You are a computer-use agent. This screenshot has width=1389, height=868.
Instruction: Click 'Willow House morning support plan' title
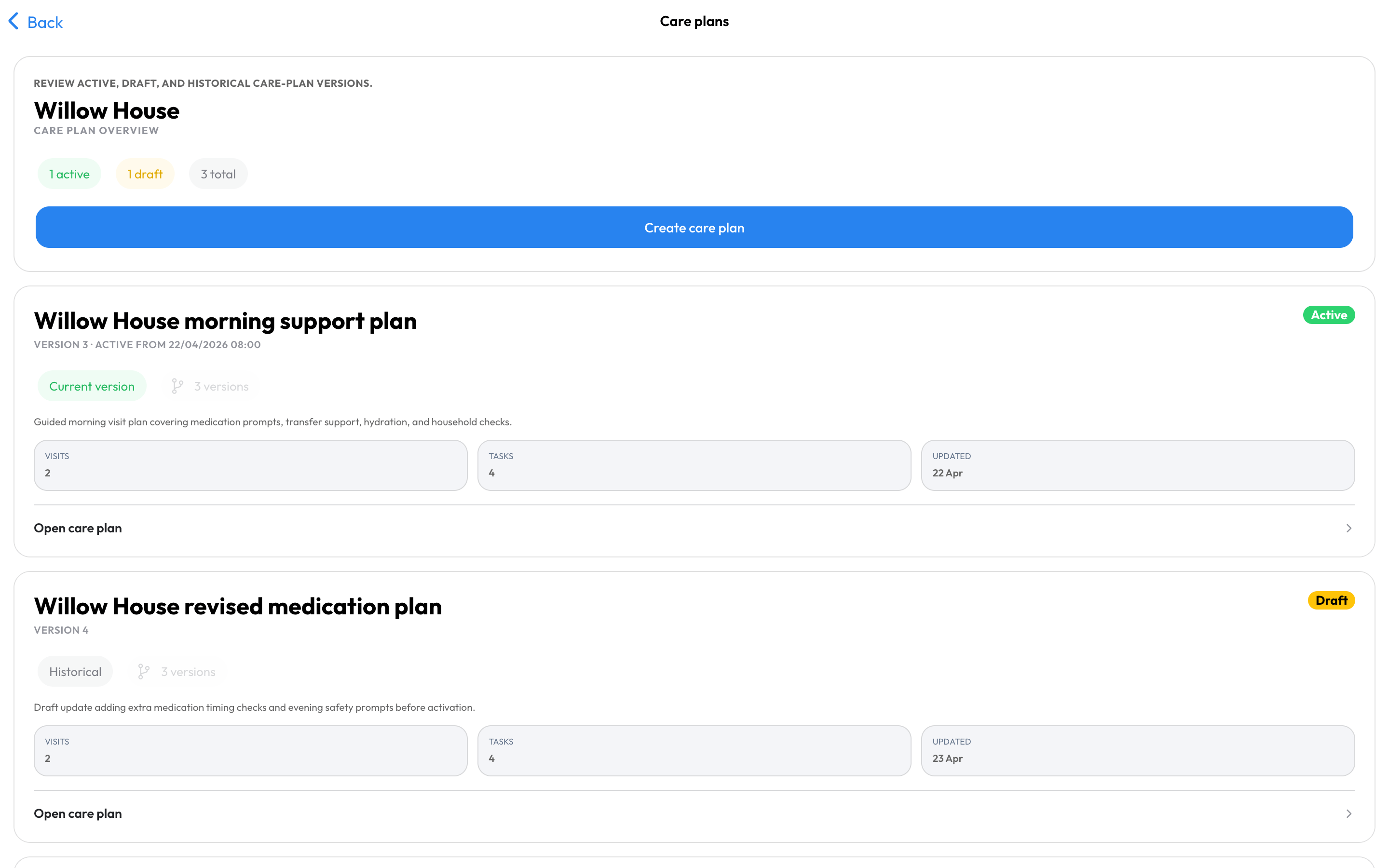[226, 321]
